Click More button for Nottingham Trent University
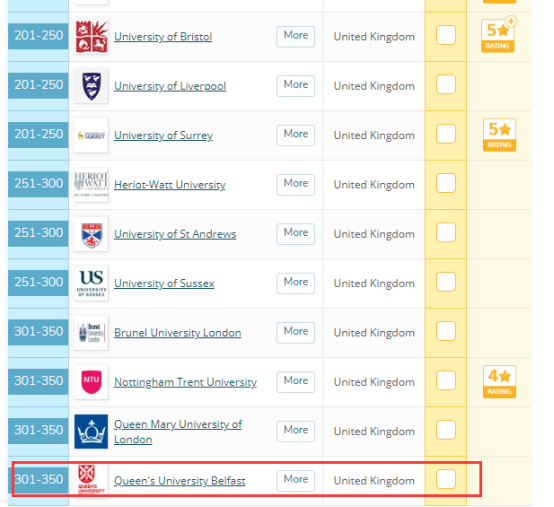The image size is (554, 507). click(x=296, y=382)
